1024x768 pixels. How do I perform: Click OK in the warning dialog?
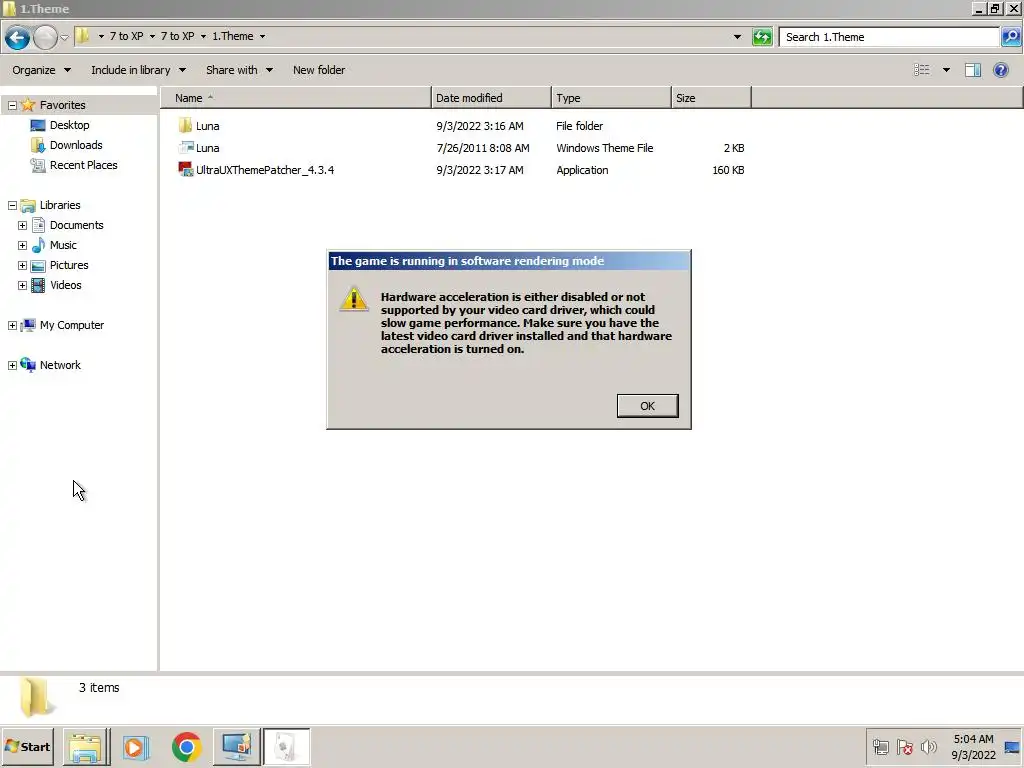[647, 406]
